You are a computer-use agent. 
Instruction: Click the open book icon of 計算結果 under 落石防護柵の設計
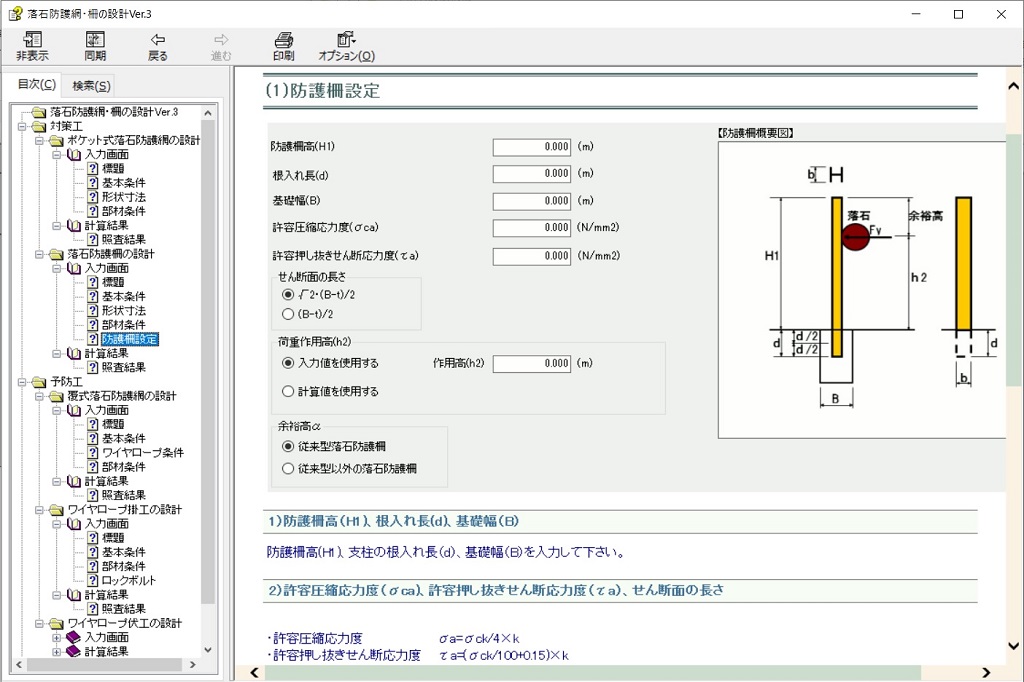[74, 353]
